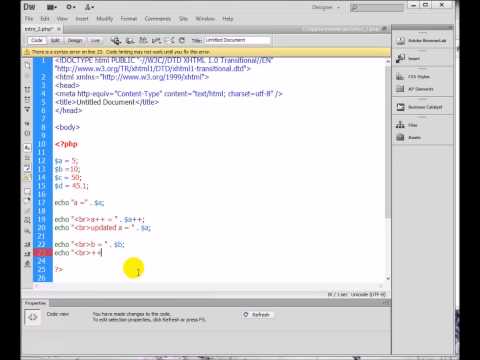Open the Adobe BrowserLab panel
The height and width of the screenshot is (360, 480).
(422, 41)
